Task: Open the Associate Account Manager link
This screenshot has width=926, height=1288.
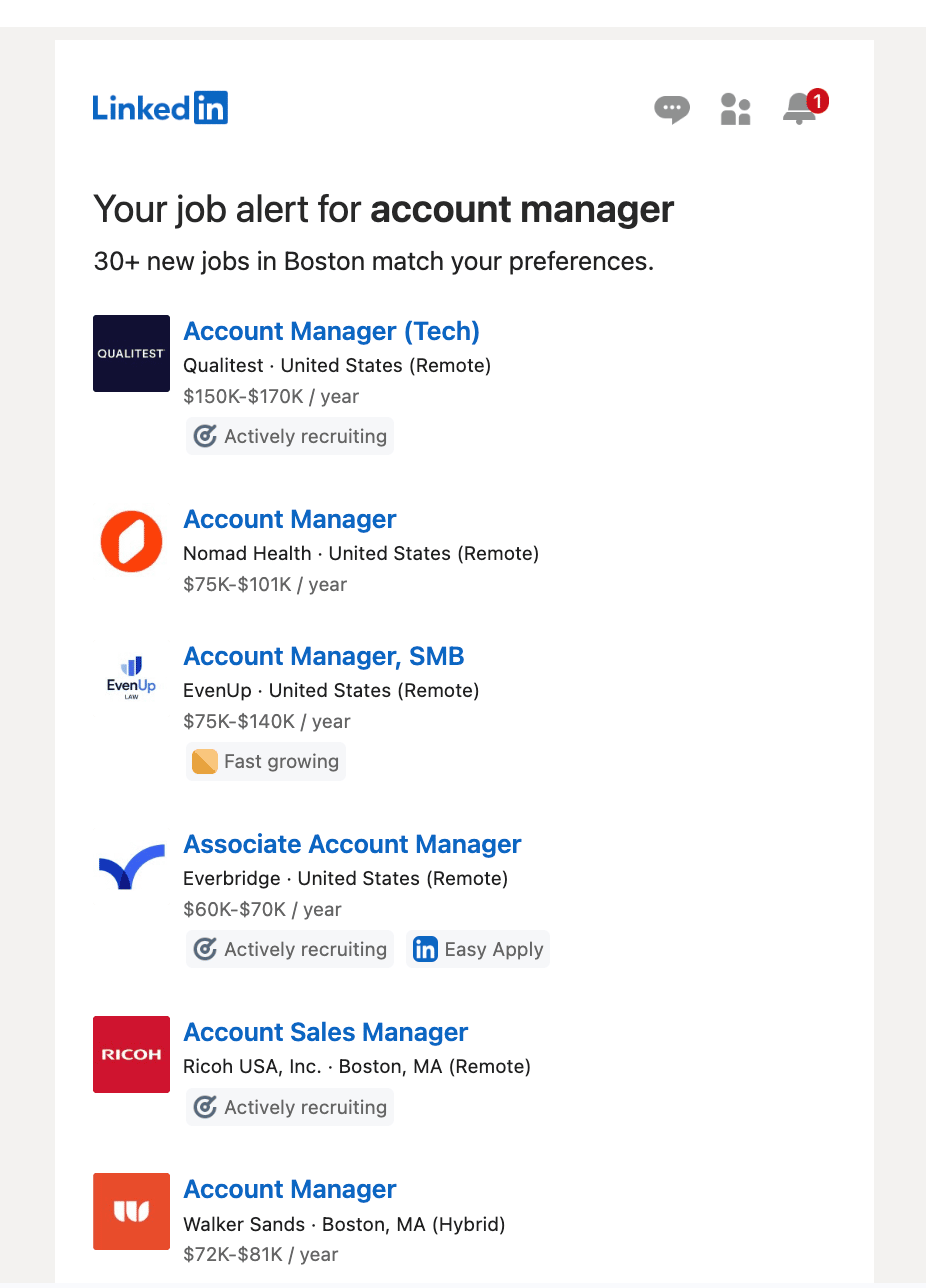Action: [x=352, y=844]
